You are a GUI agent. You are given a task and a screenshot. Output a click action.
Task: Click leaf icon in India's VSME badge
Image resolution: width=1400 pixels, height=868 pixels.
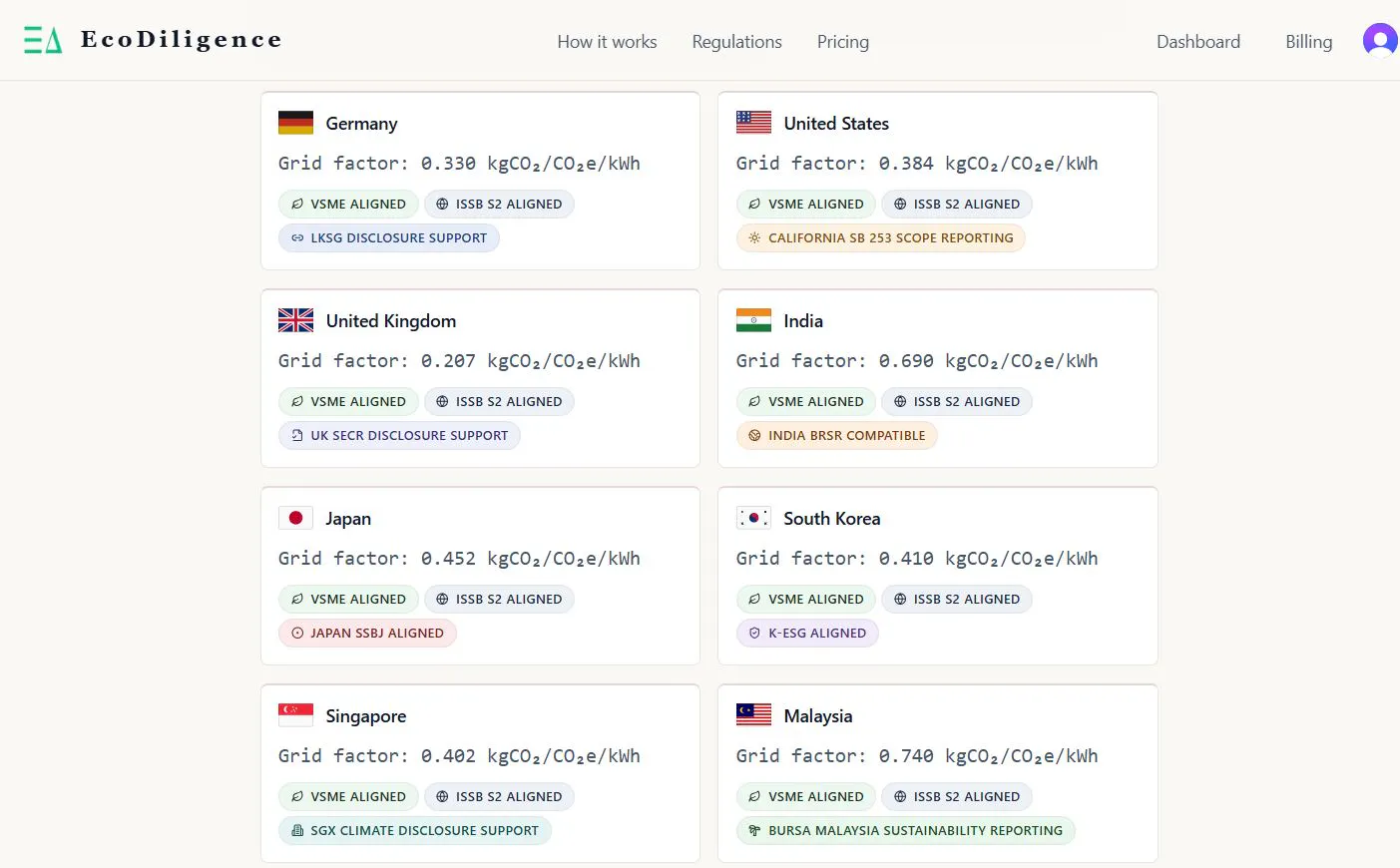click(x=754, y=402)
